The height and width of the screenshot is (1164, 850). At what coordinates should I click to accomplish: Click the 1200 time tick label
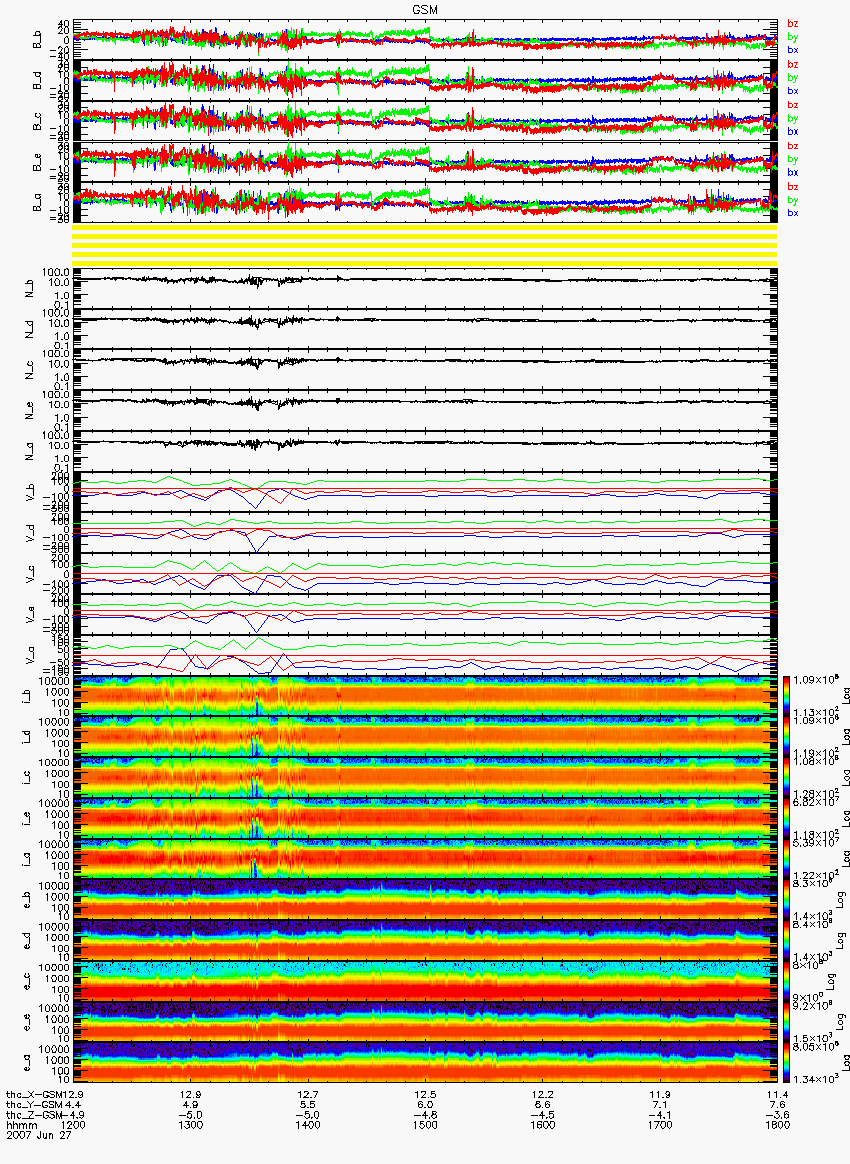[x=73, y=1125]
